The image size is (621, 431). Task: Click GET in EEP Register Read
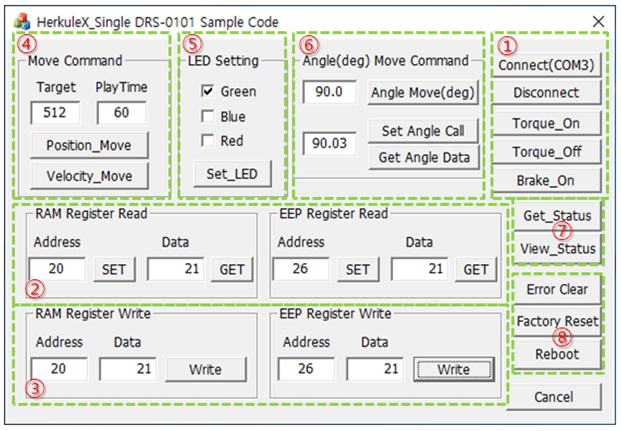point(476,270)
